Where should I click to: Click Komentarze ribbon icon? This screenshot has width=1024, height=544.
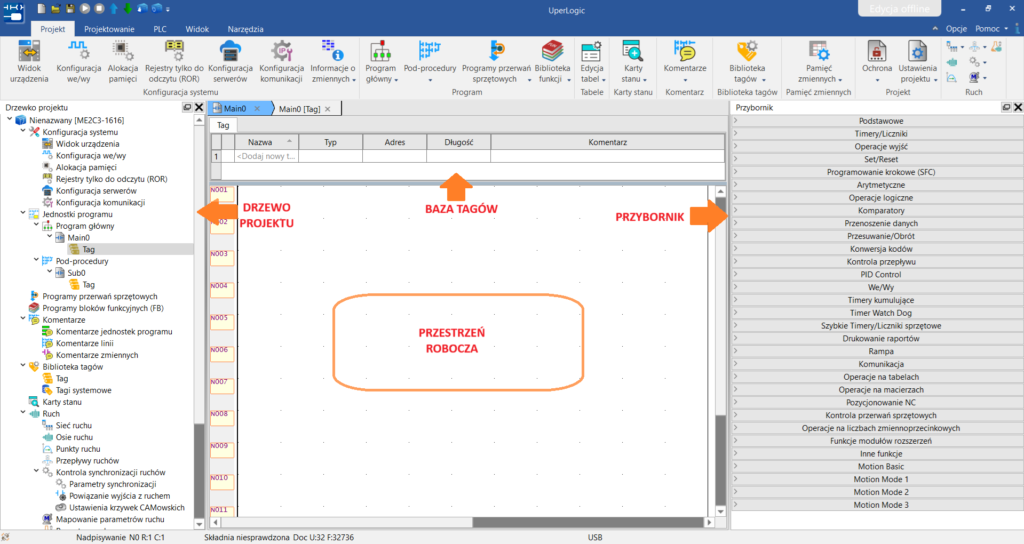tap(684, 62)
